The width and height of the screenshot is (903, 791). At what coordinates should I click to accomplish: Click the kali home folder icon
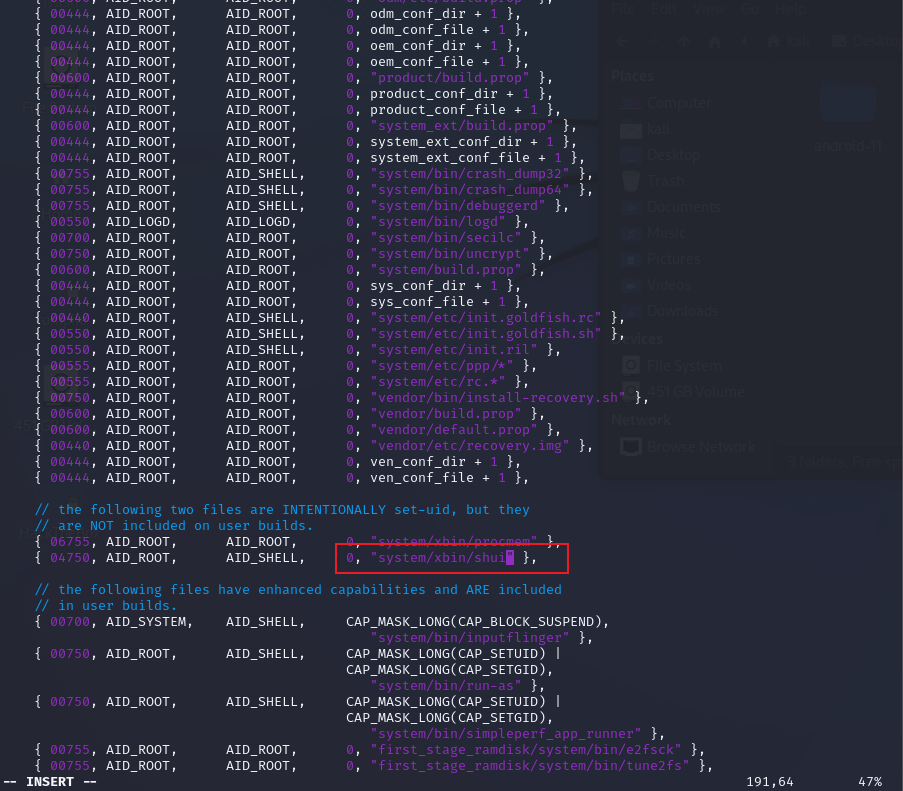click(631, 130)
